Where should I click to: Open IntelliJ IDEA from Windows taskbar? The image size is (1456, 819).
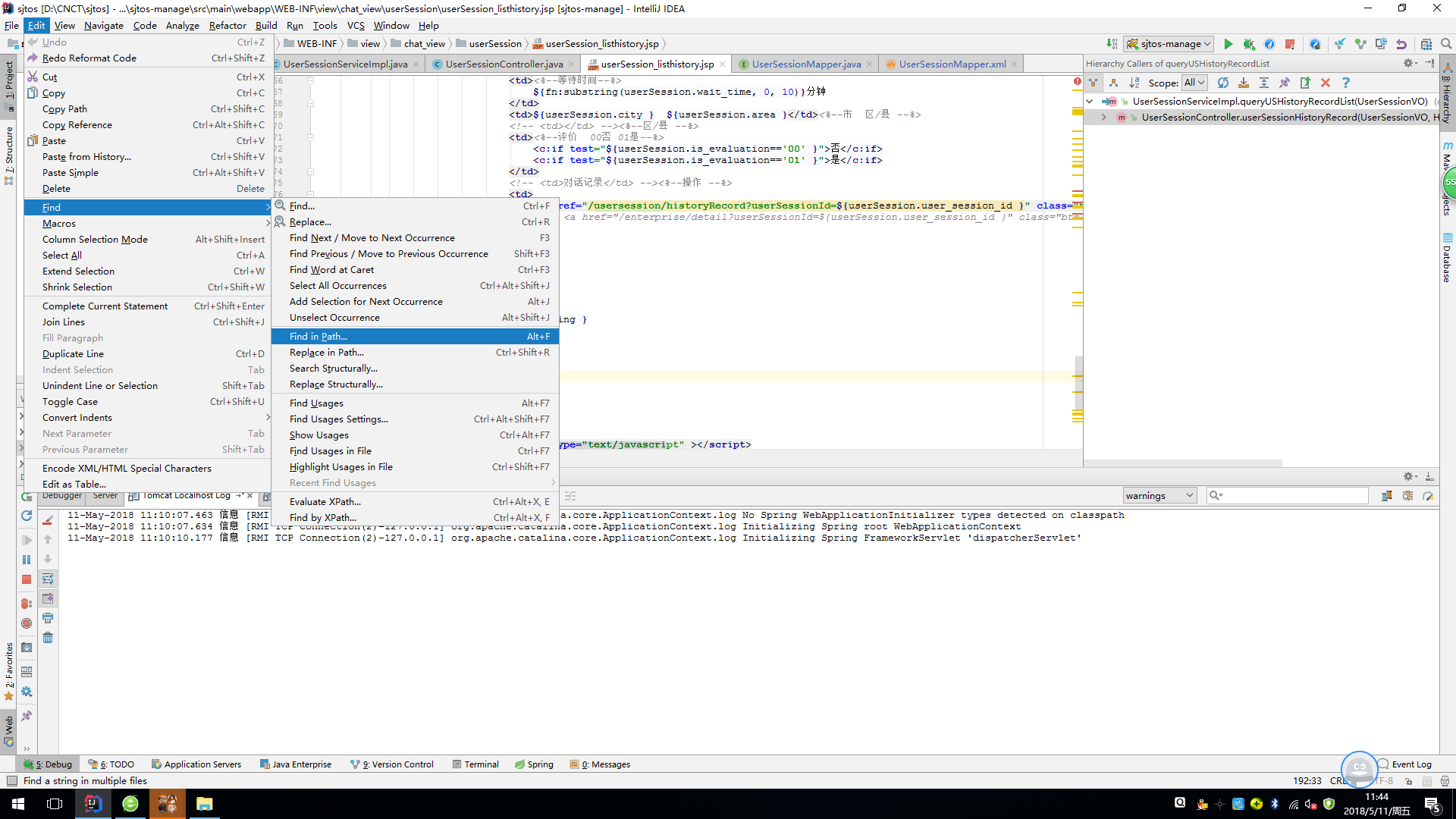click(93, 804)
